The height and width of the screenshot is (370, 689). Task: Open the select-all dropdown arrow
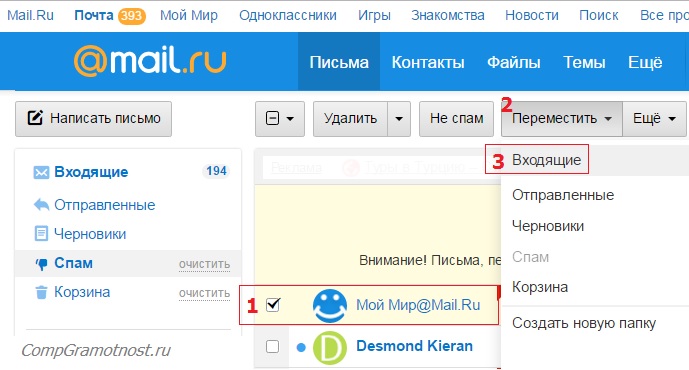(x=290, y=119)
